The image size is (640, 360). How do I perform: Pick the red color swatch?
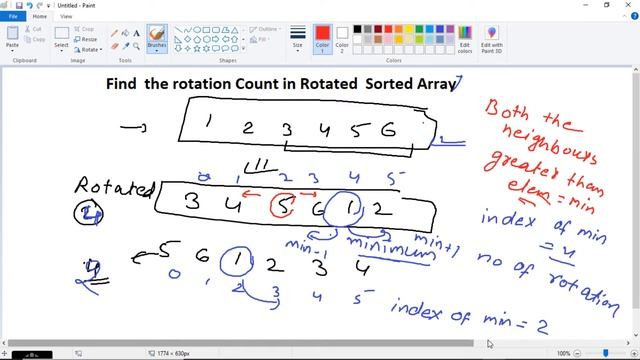coord(388,29)
